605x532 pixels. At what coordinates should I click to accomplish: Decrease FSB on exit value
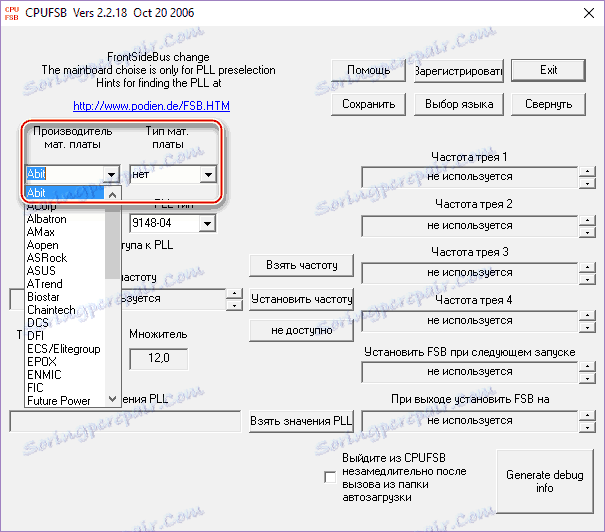[x=587, y=427]
